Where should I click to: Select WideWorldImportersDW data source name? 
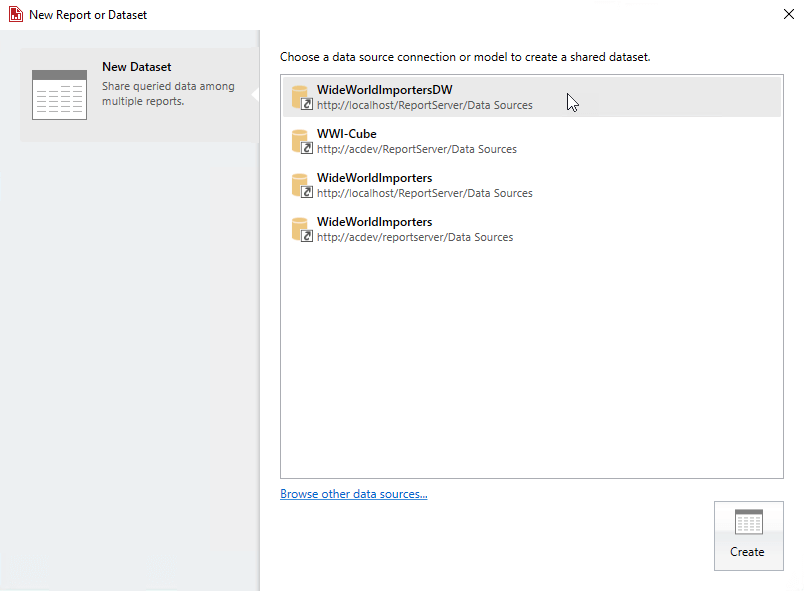pos(385,90)
